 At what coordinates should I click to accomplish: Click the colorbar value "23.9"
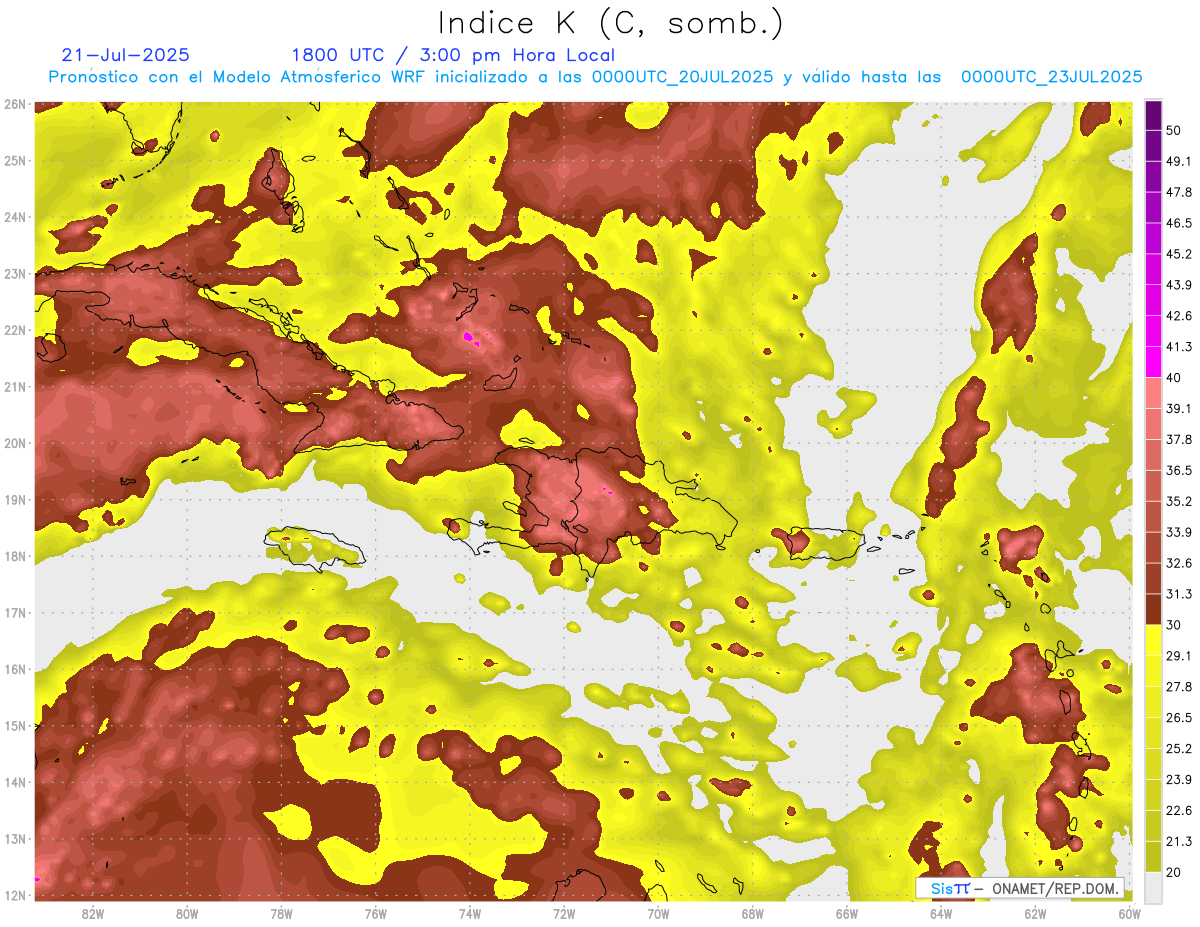[1178, 780]
